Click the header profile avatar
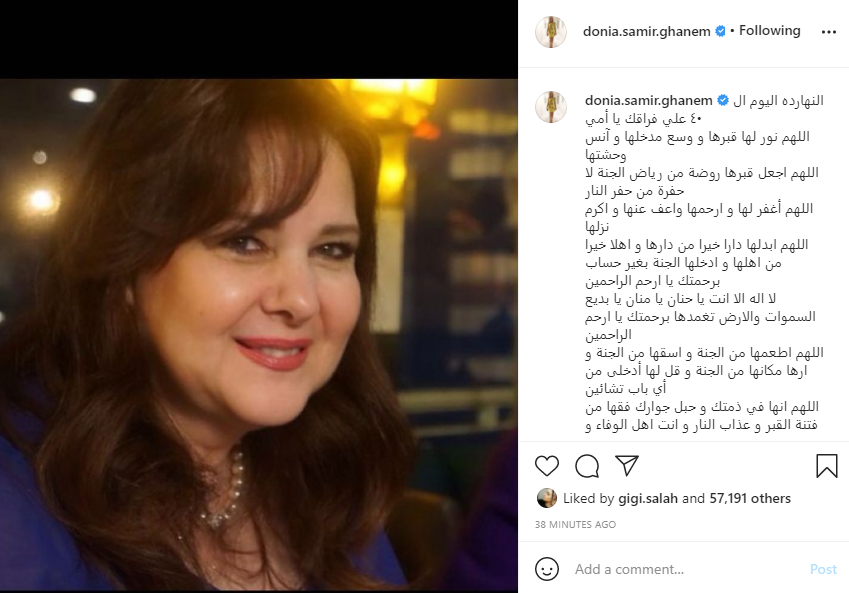The image size is (849, 593). pos(551,32)
